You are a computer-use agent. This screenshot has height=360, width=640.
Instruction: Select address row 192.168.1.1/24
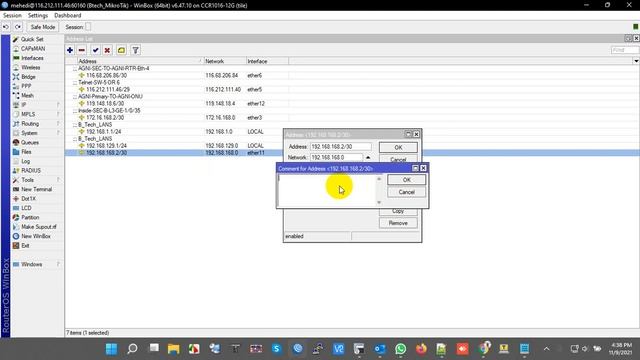(x=352, y=132)
